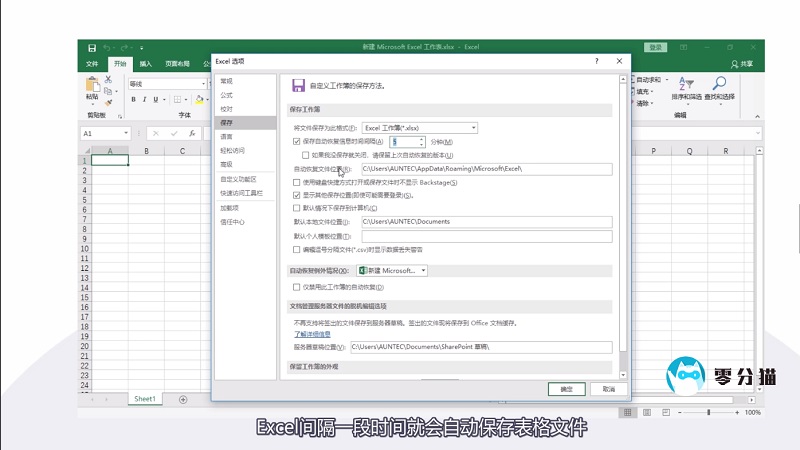Enable 'save to computer by default' checkbox
This screenshot has width=800, height=450.
(297, 208)
